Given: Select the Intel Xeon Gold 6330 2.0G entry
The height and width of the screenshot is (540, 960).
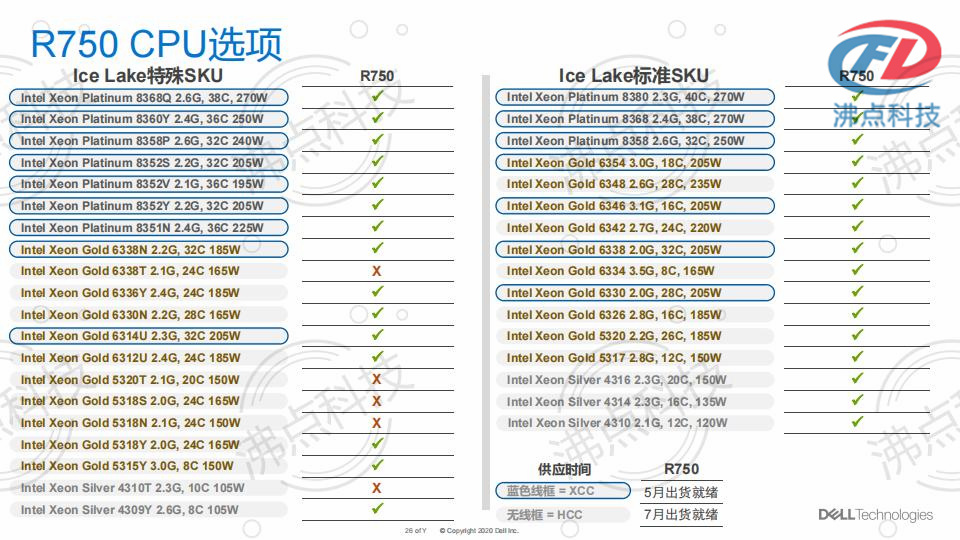Looking at the screenshot, I should pos(634,293).
